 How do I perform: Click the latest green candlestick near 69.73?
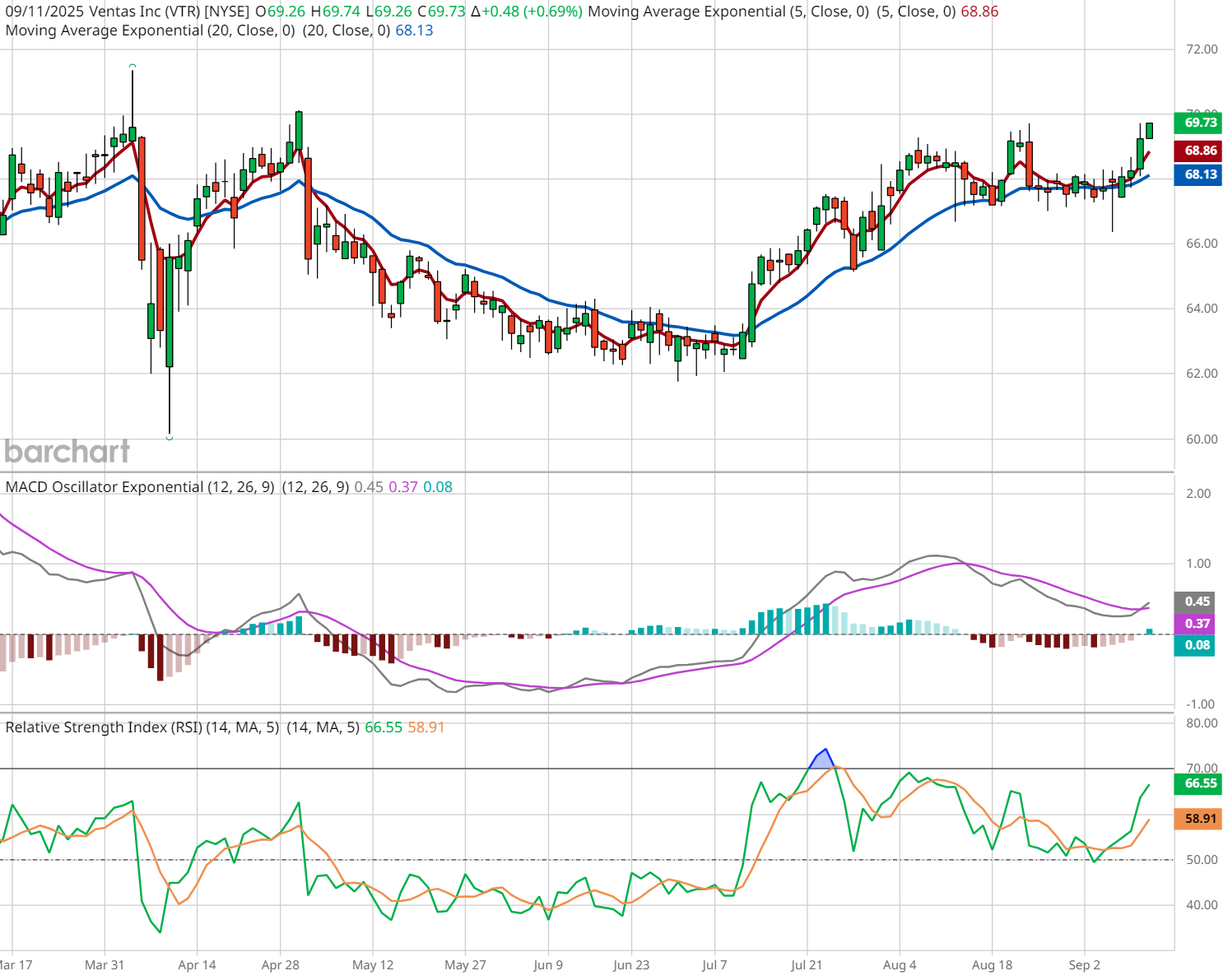pos(1149,130)
